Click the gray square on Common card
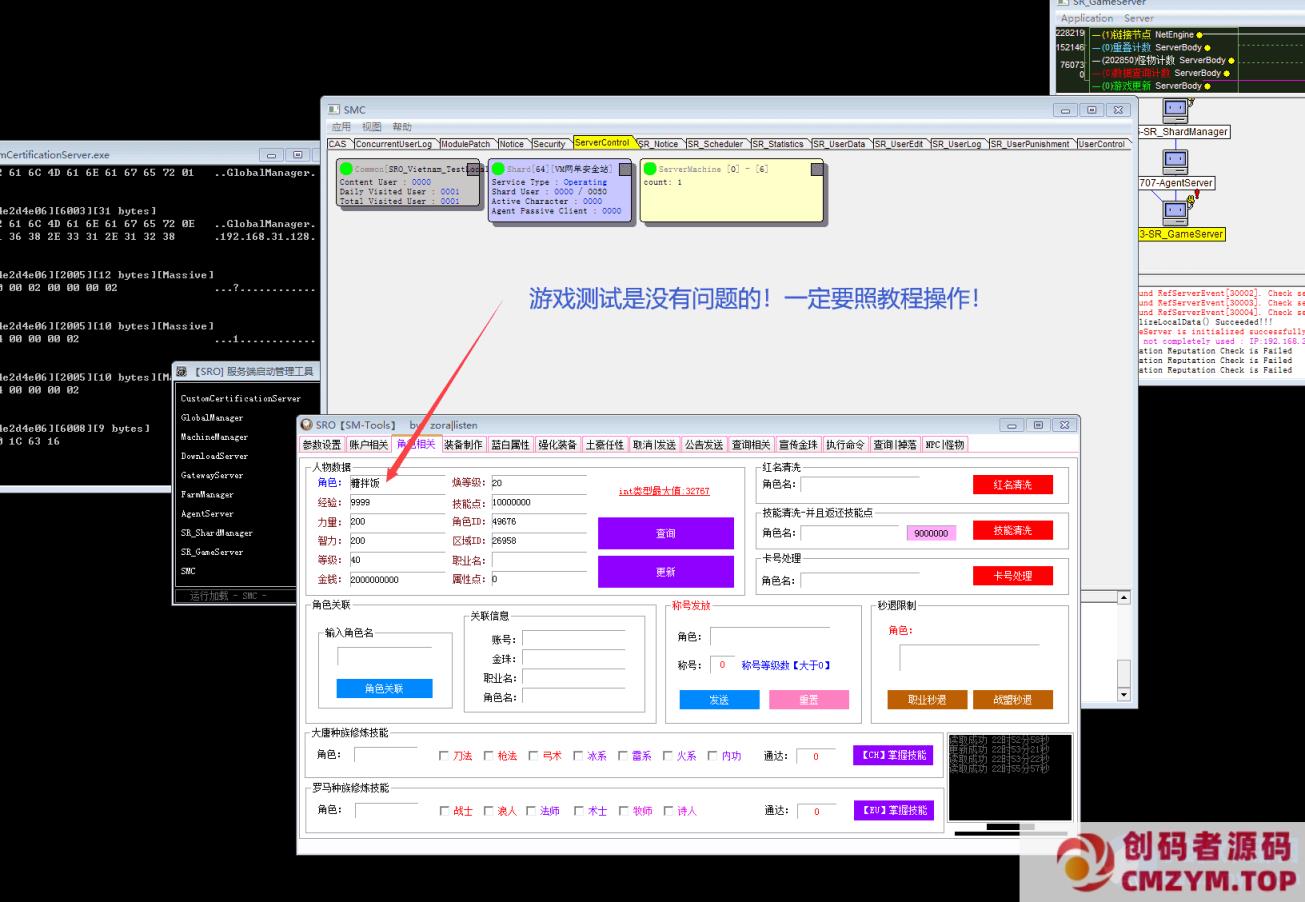1305x902 pixels. tap(474, 169)
